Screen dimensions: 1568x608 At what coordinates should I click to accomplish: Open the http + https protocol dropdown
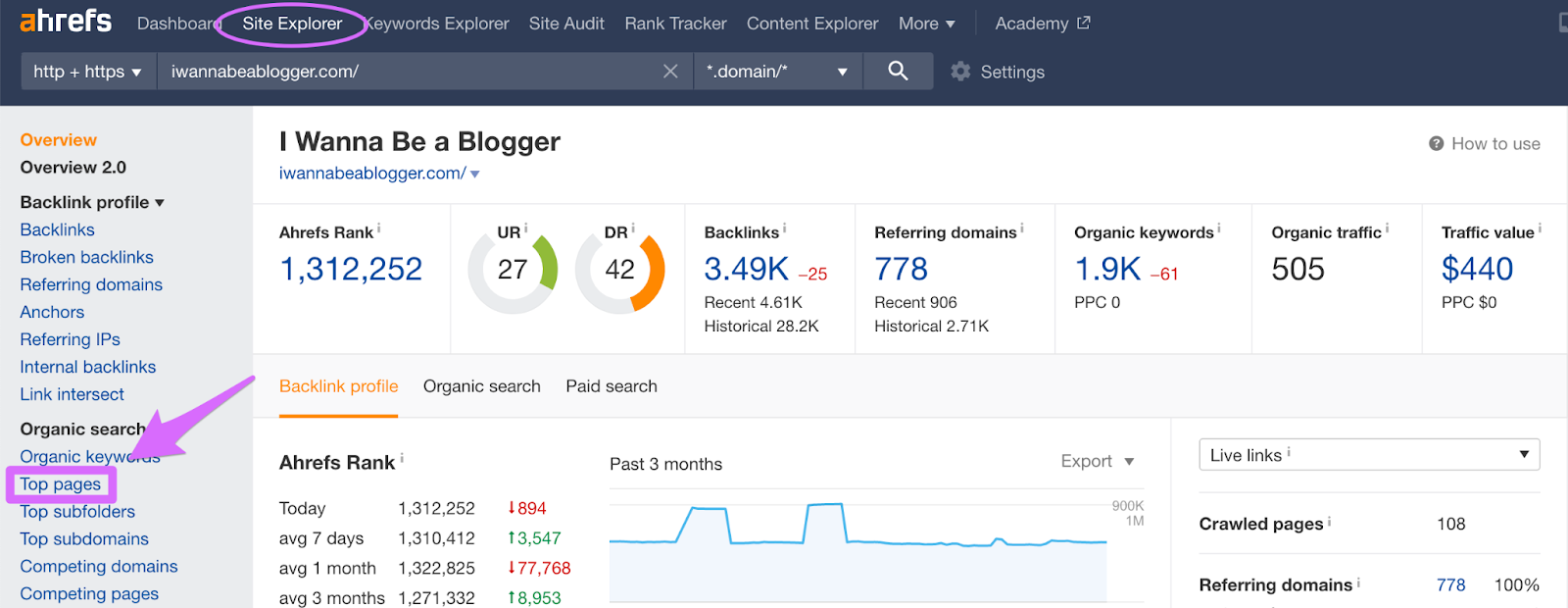point(88,72)
